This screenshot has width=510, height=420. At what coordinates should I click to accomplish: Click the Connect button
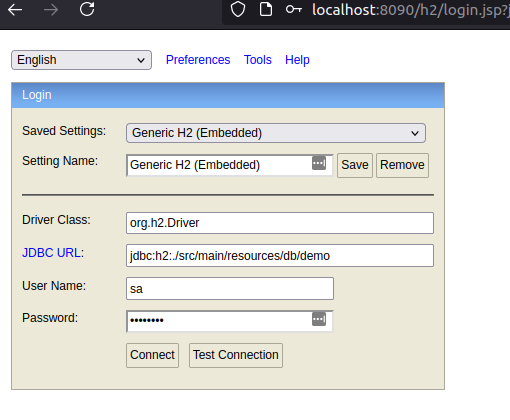[x=152, y=355]
